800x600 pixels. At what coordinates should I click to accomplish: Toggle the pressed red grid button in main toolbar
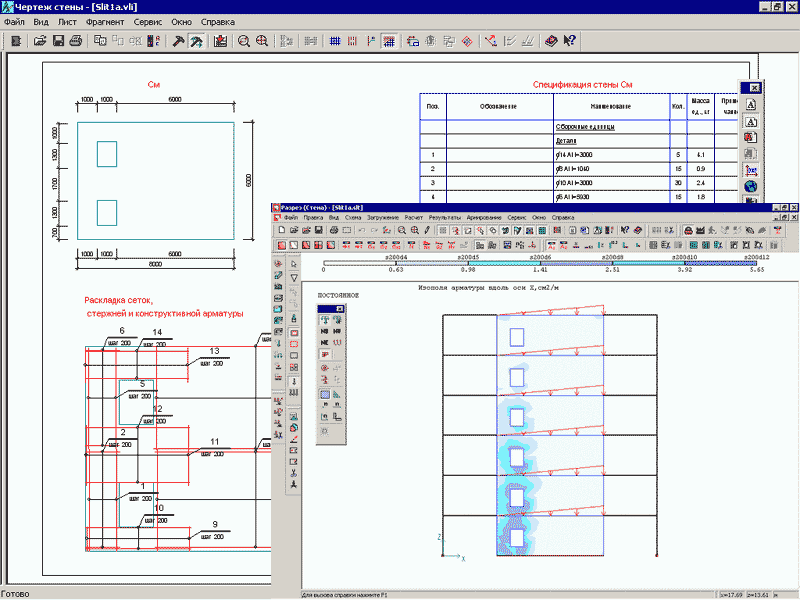(x=387, y=41)
